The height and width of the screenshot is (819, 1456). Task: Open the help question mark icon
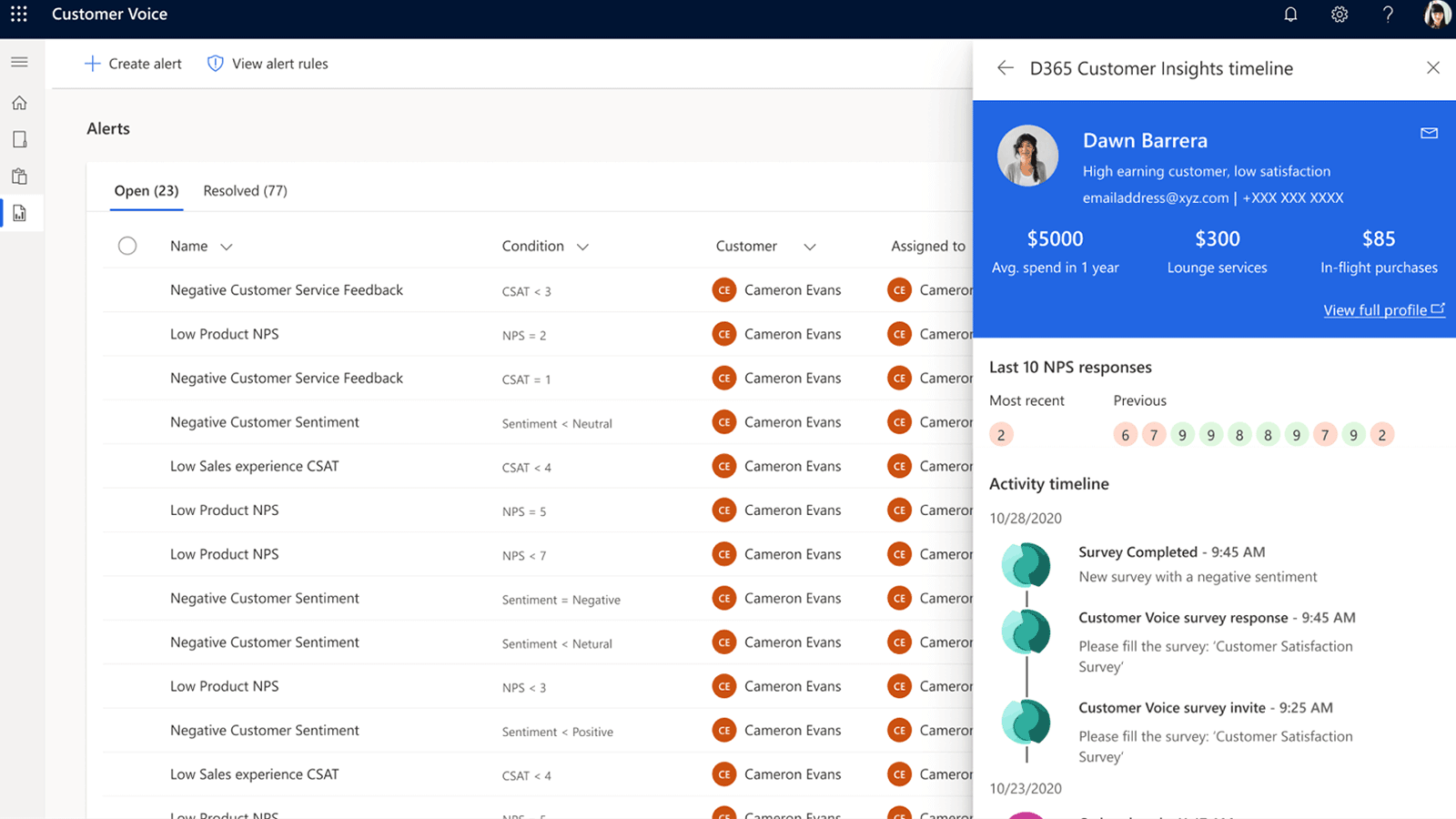[x=1388, y=15]
